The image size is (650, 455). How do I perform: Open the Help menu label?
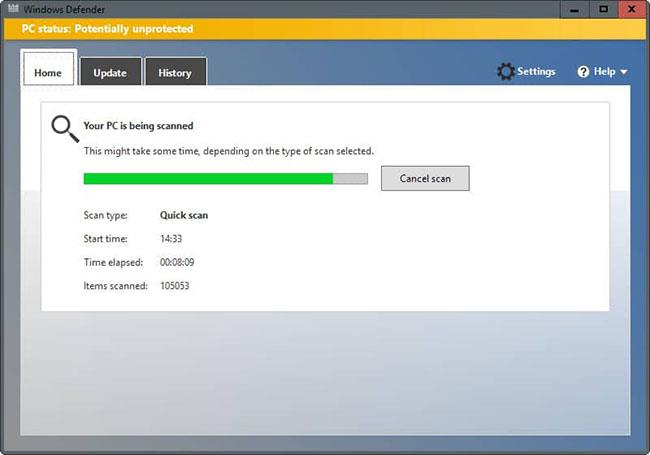[604, 72]
